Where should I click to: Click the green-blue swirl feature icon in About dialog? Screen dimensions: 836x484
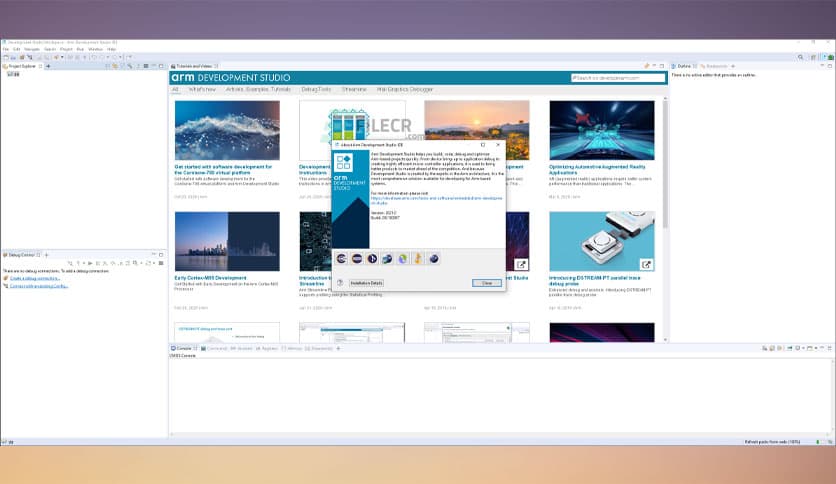pos(403,259)
